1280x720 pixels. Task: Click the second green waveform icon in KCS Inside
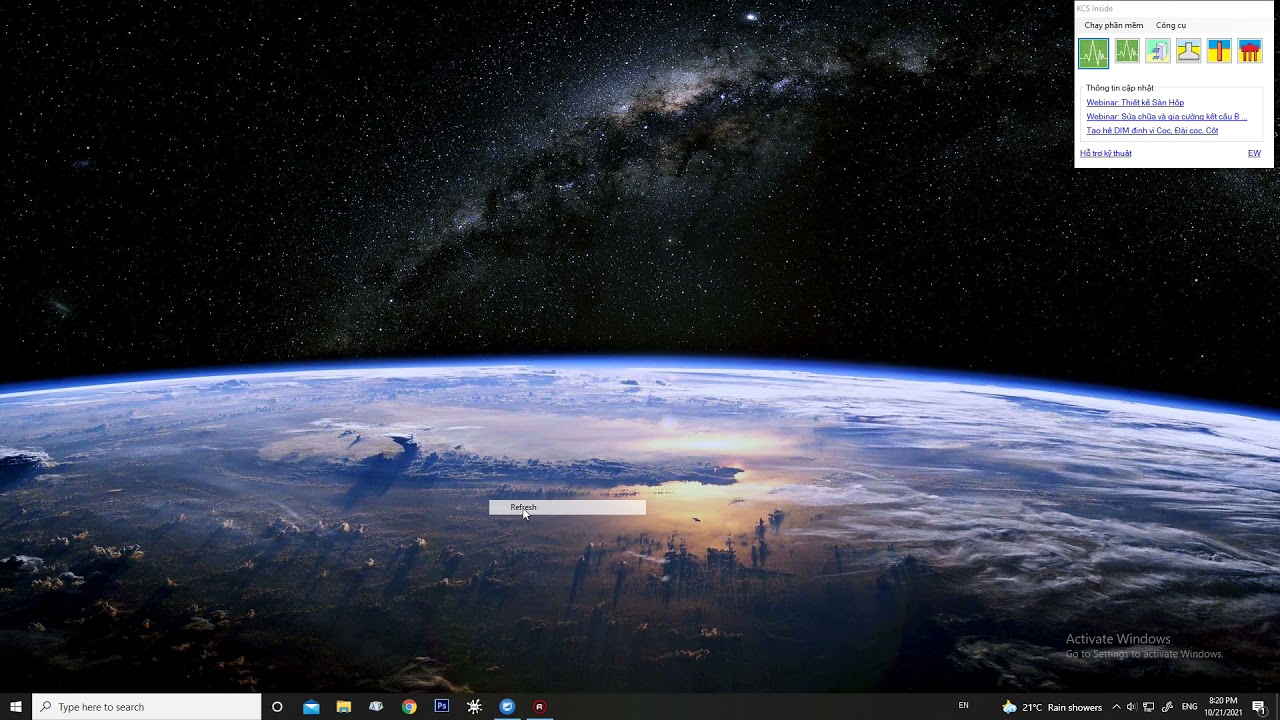coord(1127,51)
